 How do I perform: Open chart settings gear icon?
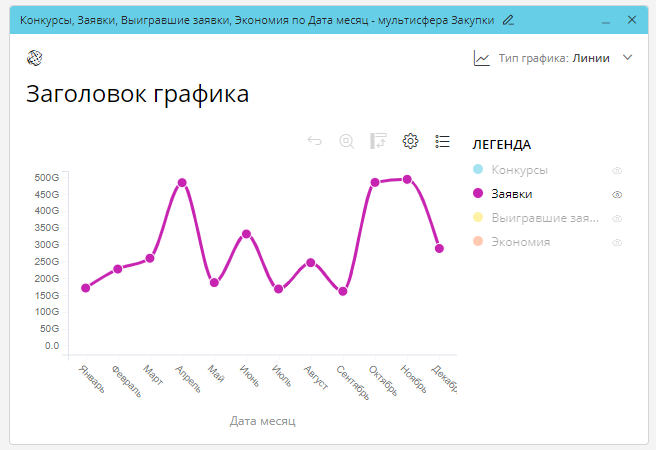(410, 141)
